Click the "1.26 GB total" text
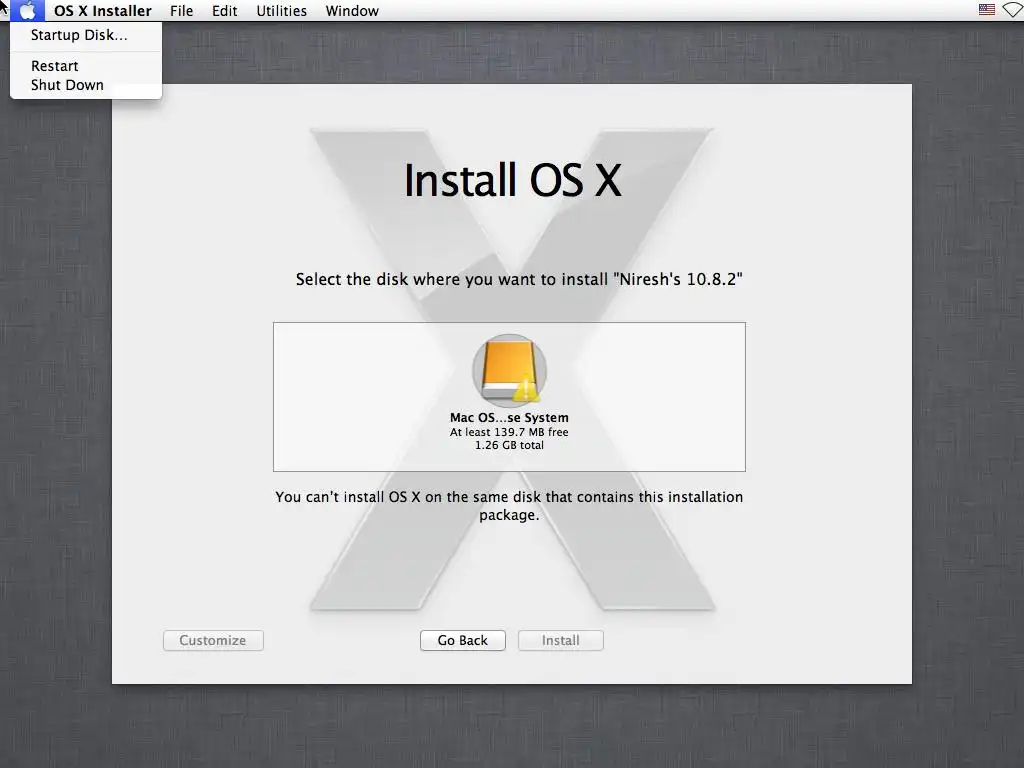 point(509,445)
